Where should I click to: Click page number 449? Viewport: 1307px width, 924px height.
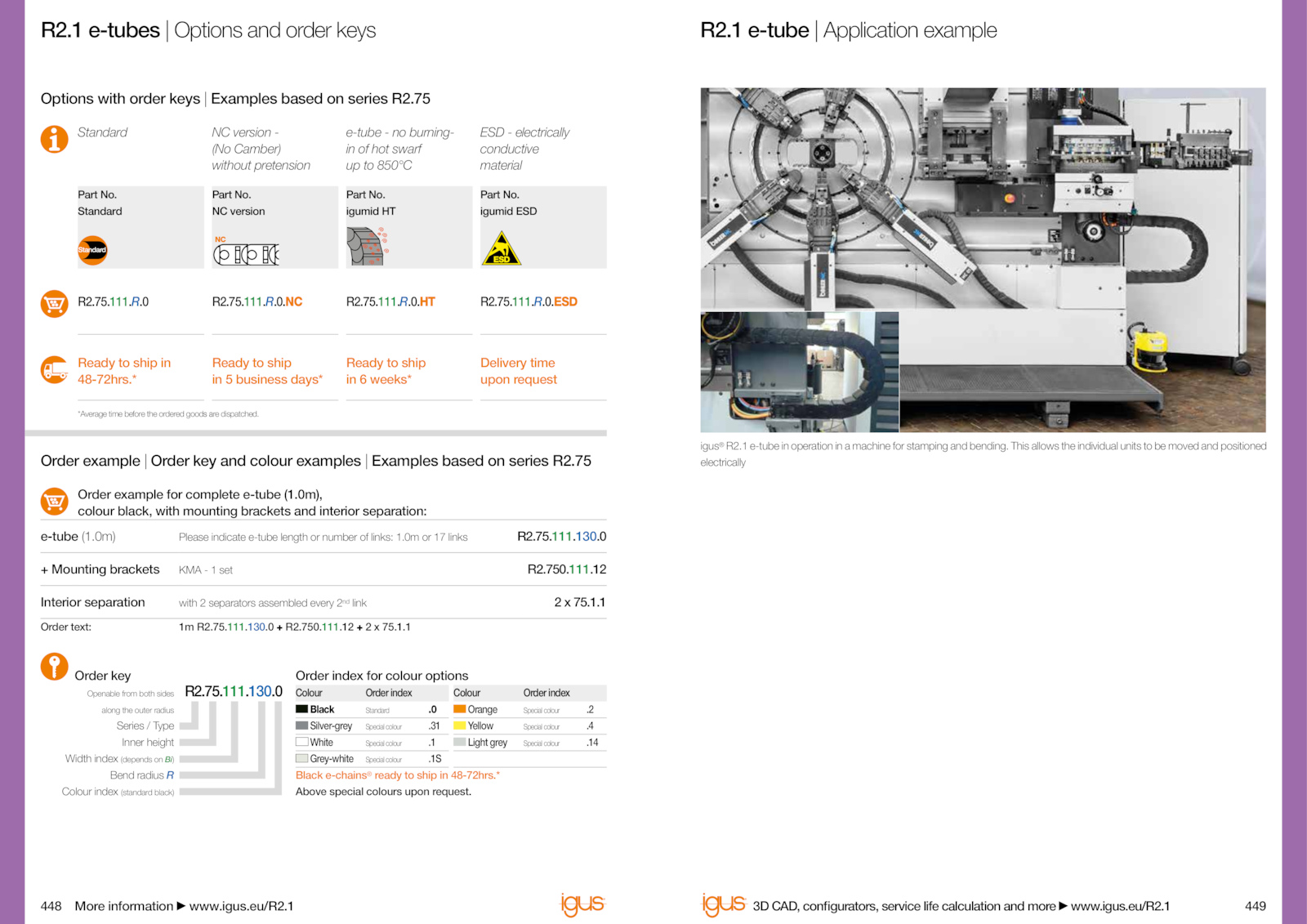point(1256,906)
